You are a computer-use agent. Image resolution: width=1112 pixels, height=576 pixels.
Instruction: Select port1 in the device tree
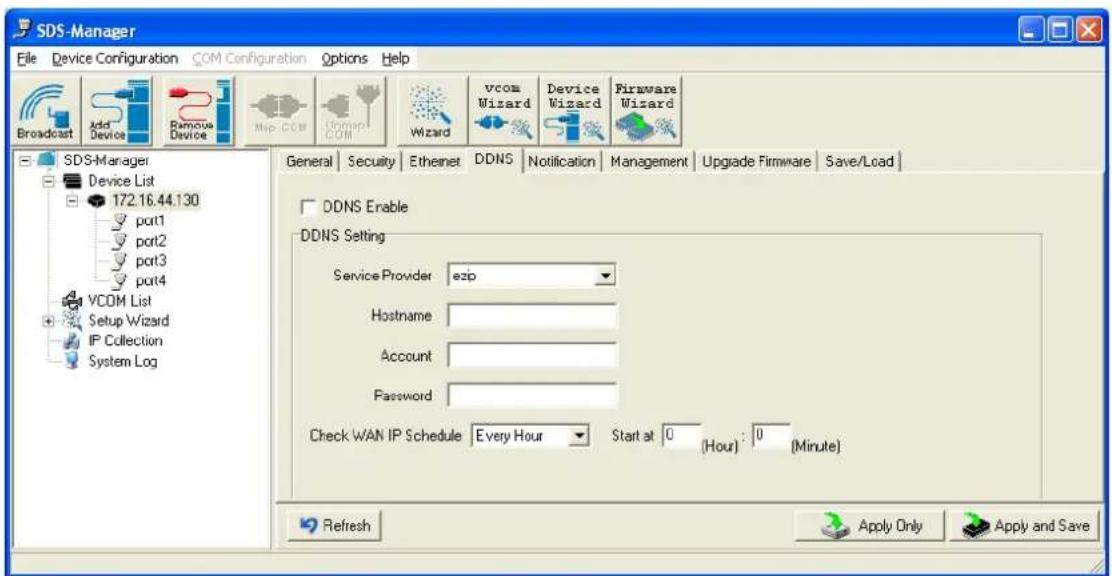coord(150,221)
